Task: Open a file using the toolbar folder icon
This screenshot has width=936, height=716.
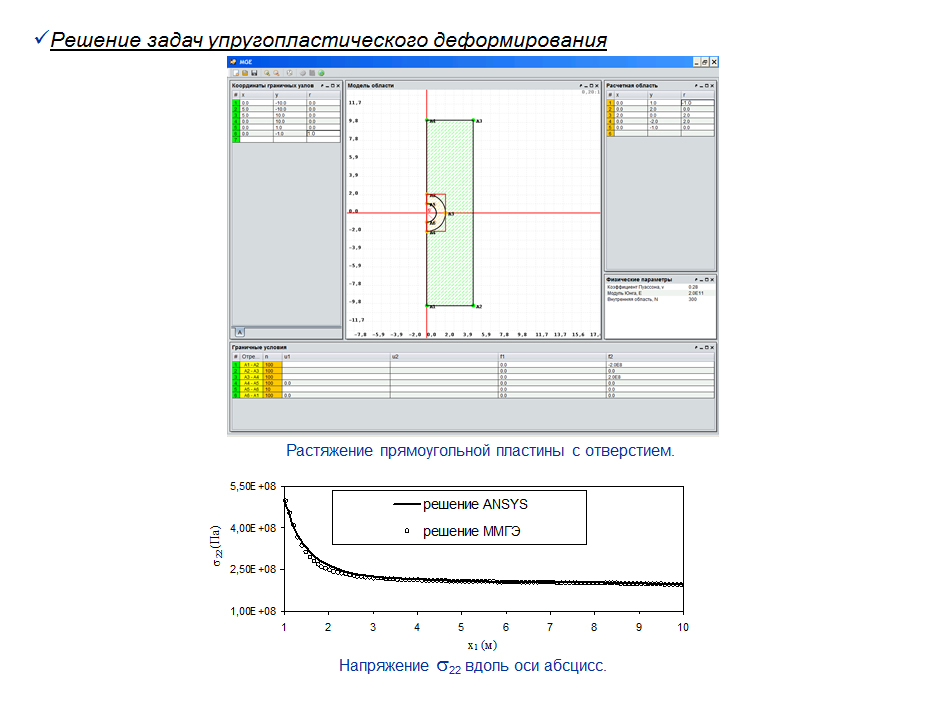Action: pyautogui.click(x=245, y=73)
